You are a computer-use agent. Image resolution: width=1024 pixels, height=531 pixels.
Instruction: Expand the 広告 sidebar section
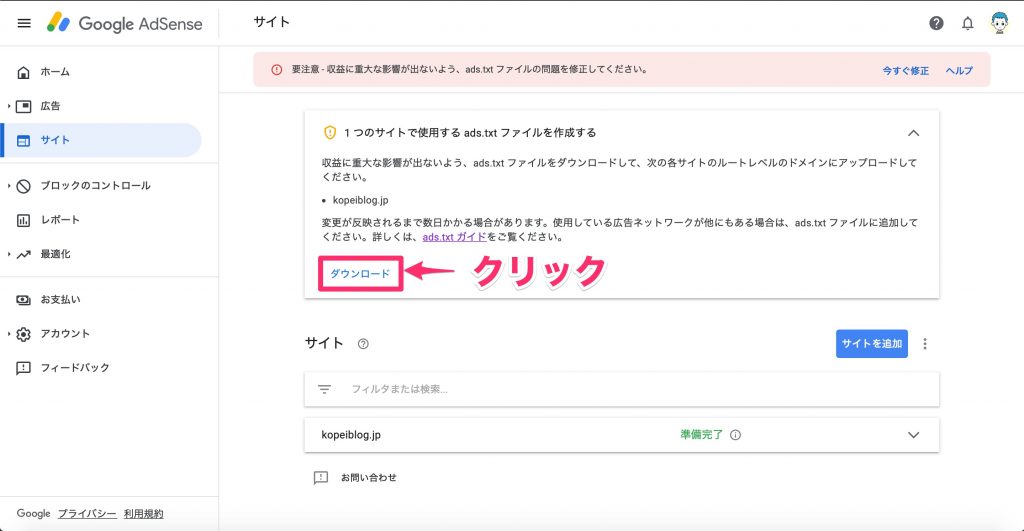coord(9,106)
